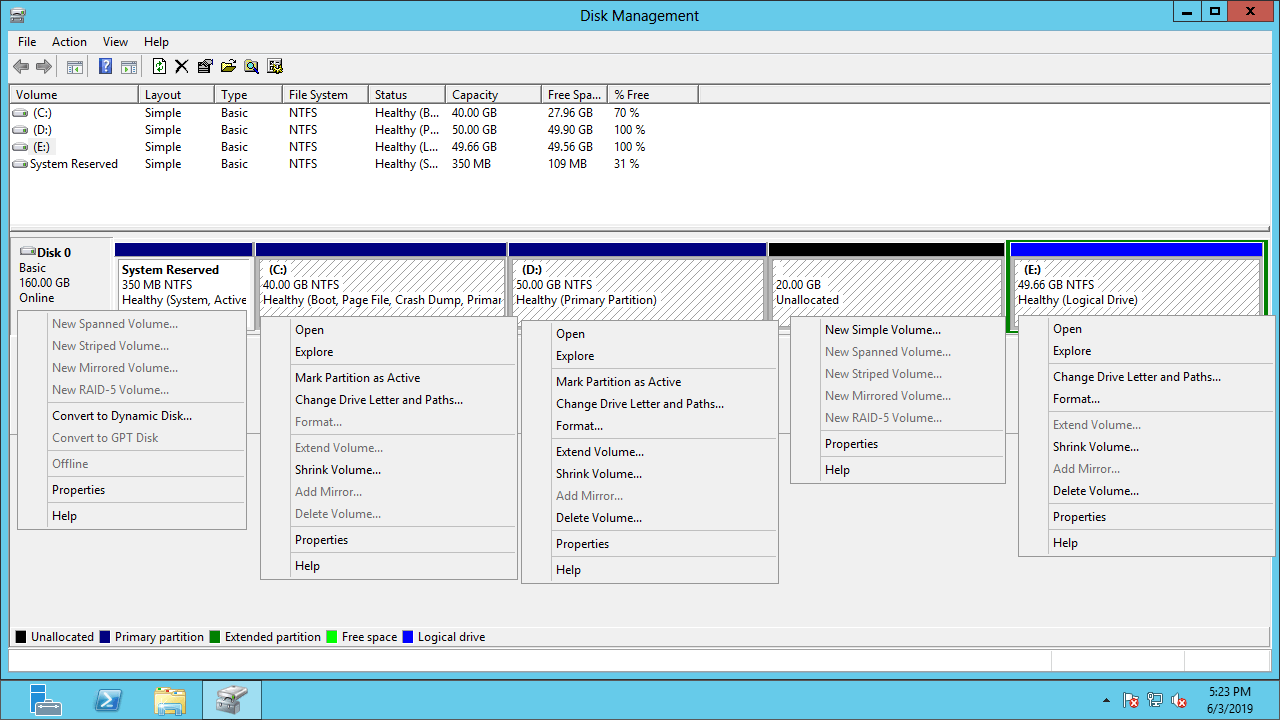The height and width of the screenshot is (720, 1280).
Task: Click the muted speaker tray icon
Action: (x=1179, y=700)
